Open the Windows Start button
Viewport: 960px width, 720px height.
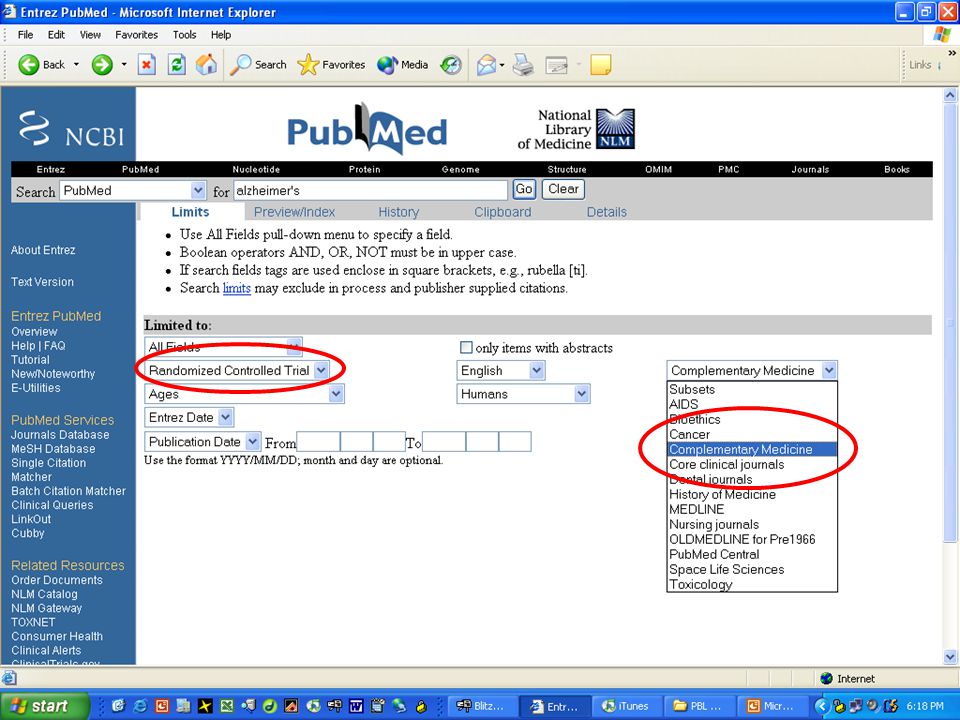[44, 706]
